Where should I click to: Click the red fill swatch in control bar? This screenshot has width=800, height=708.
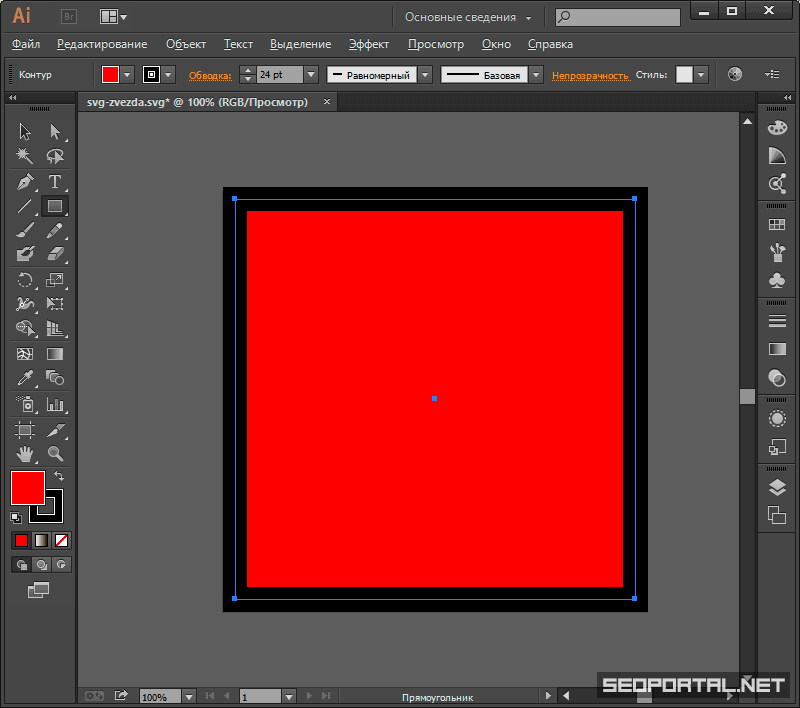pos(110,75)
